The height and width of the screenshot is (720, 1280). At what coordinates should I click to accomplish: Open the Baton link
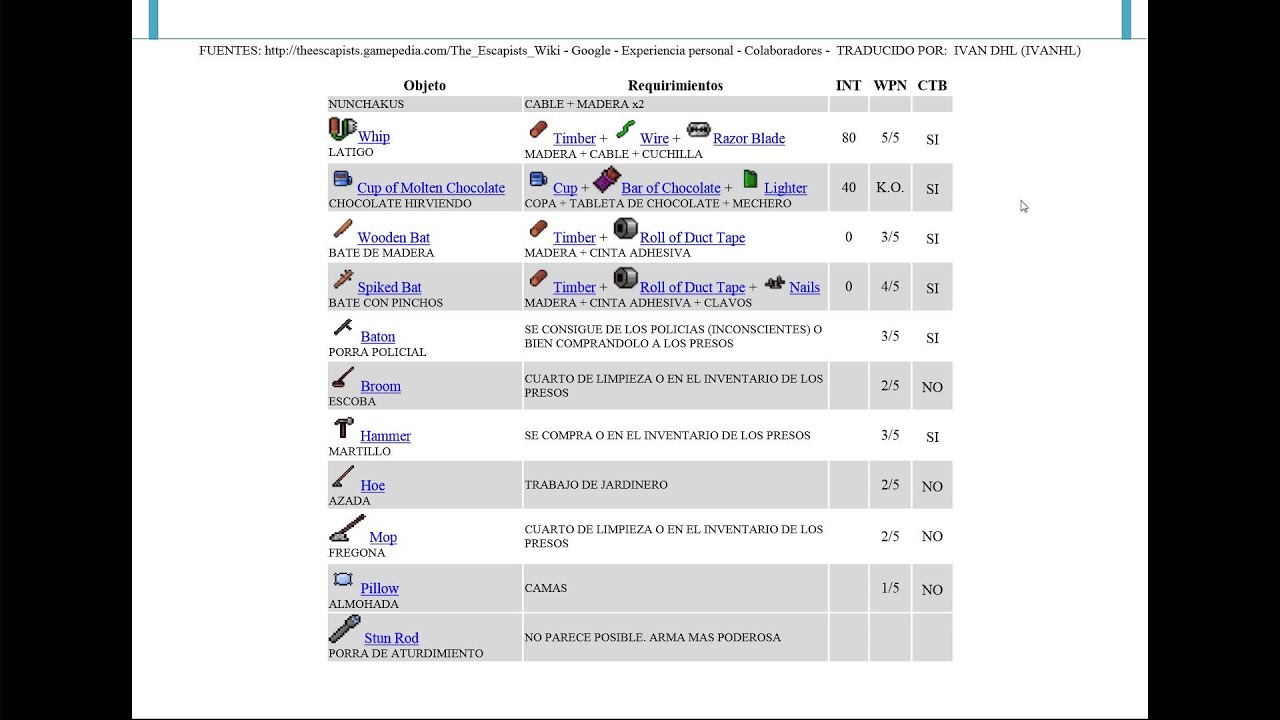pos(377,337)
